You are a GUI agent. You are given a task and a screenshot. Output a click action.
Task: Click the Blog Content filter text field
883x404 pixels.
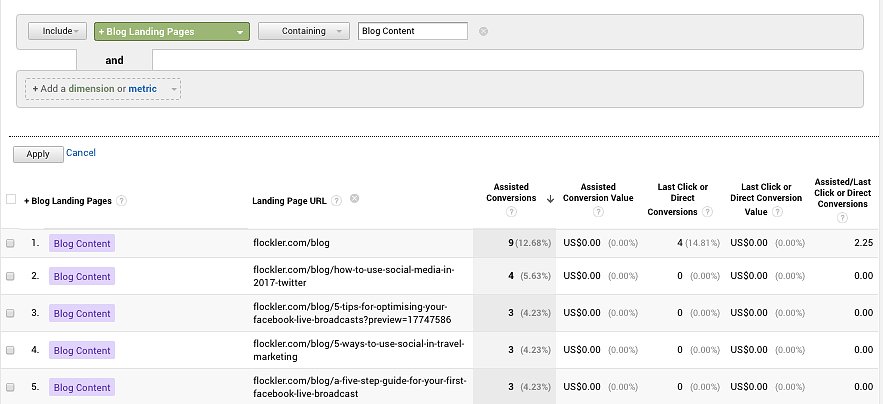413,31
